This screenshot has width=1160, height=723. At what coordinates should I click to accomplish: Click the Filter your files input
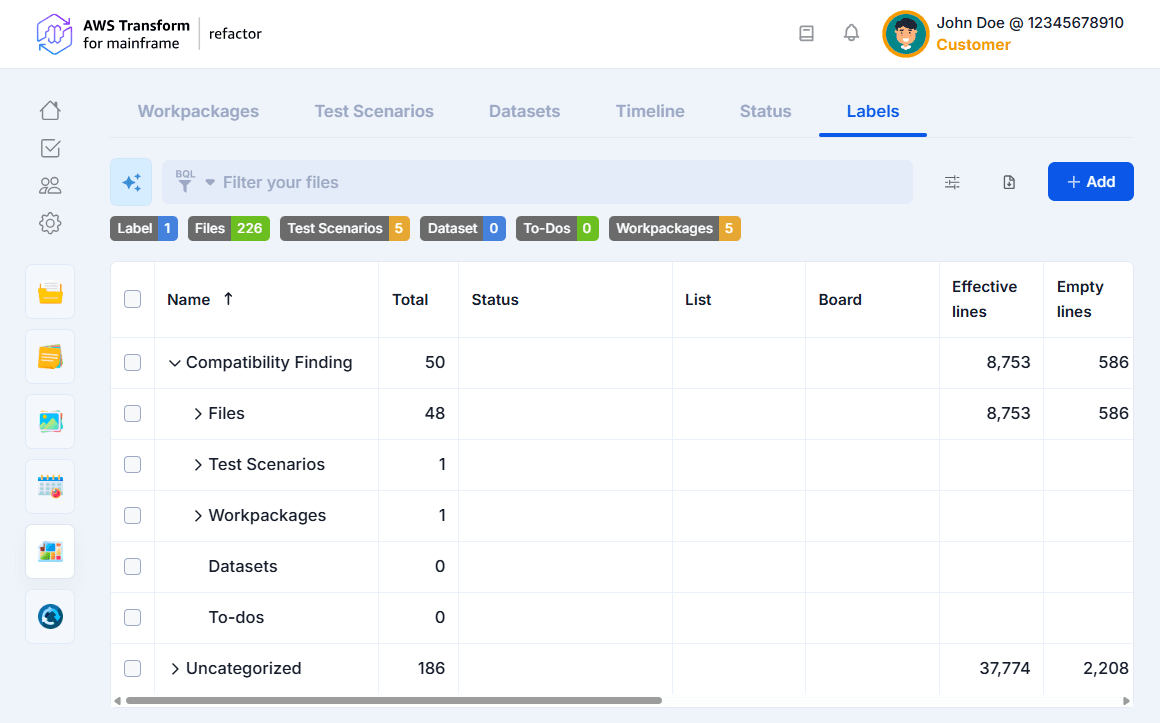[560, 182]
